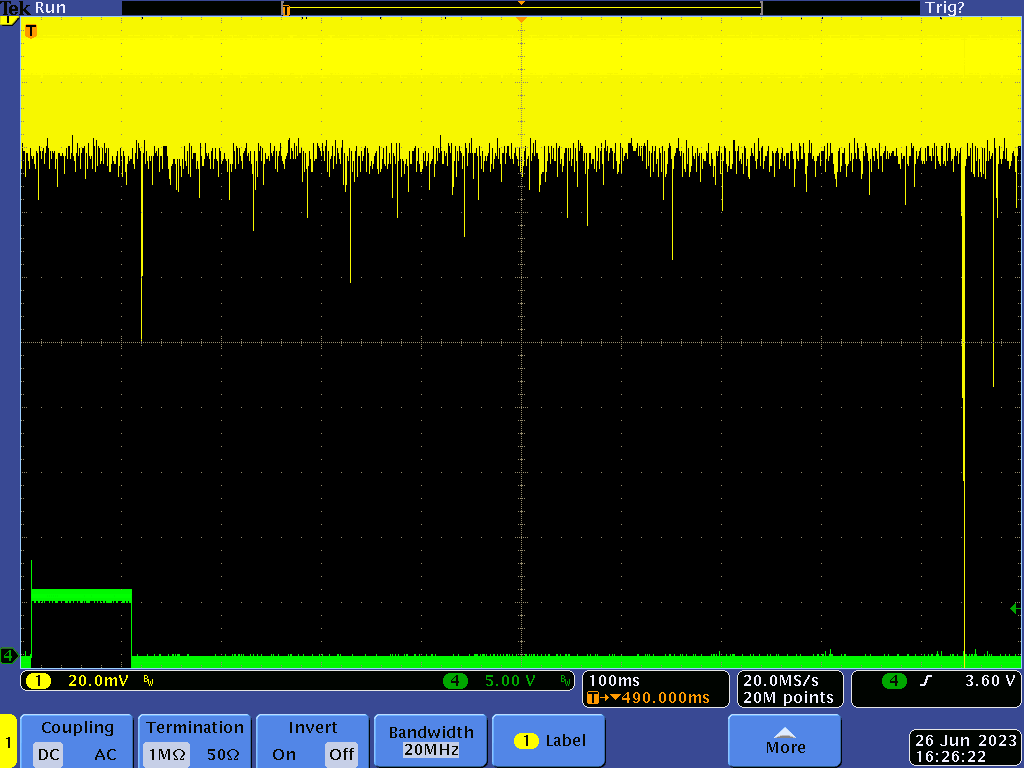This screenshot has height=768, width=1024.
Task: Click the orange T trigger marker on the waveform
Action: (30, 31)
